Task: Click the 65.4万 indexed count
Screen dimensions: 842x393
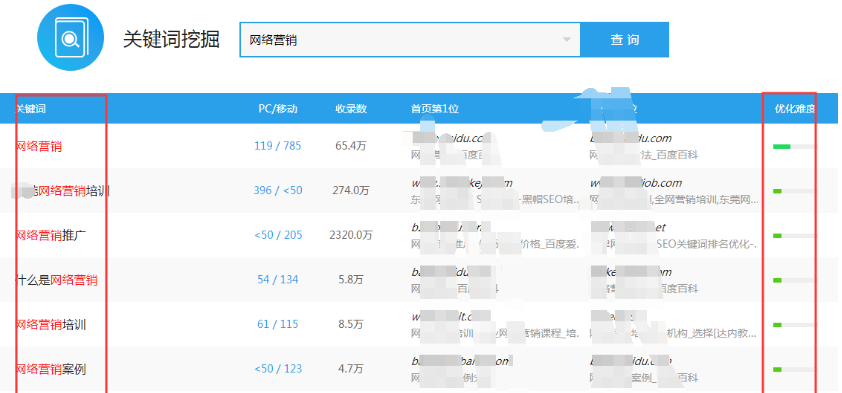Action: (x=351, y=146)
